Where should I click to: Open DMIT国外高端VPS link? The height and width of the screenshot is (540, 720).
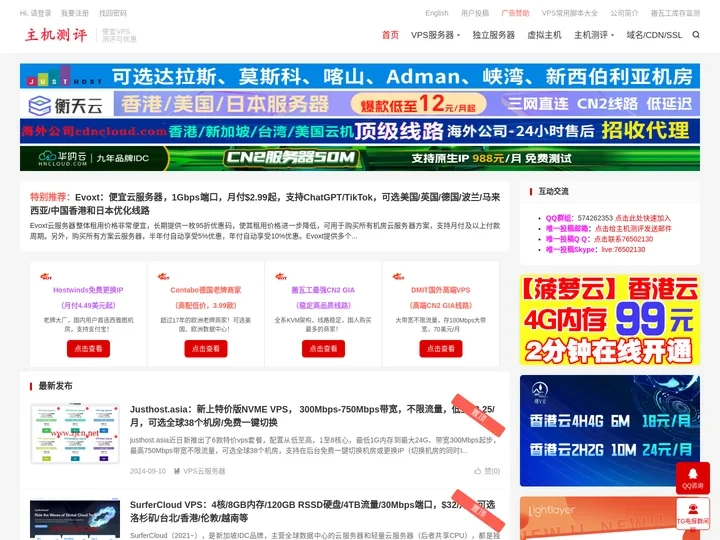441,290
